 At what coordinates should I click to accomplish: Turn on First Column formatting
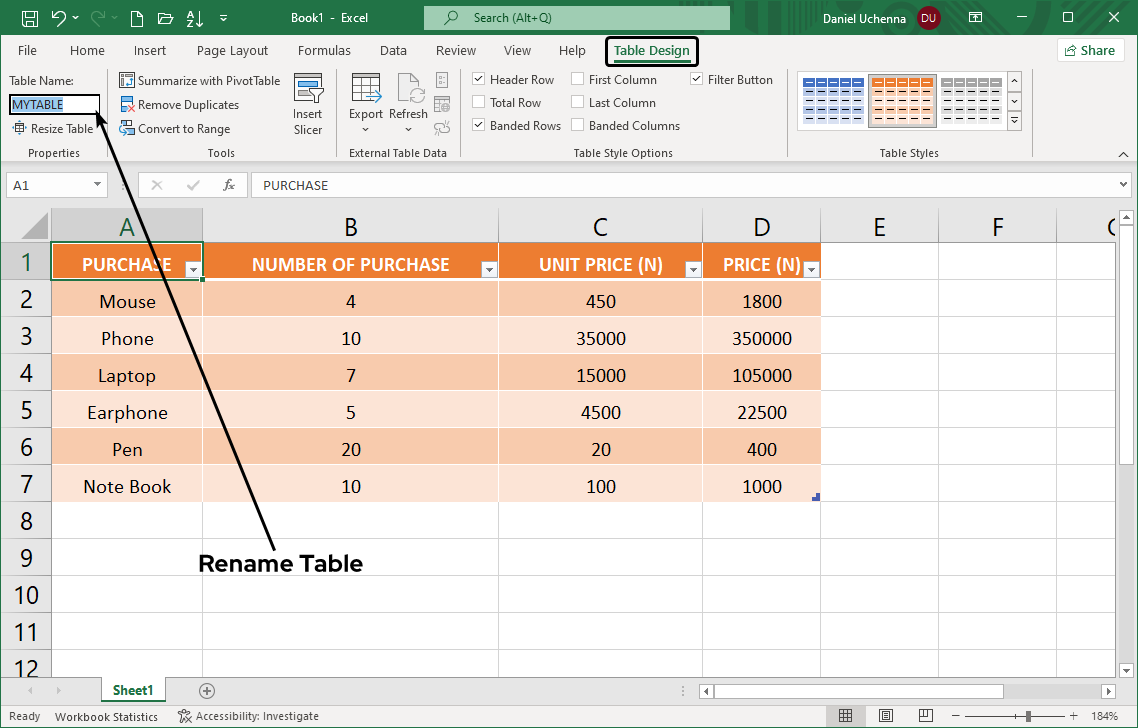pyautogui.click(x=578, y=79)
